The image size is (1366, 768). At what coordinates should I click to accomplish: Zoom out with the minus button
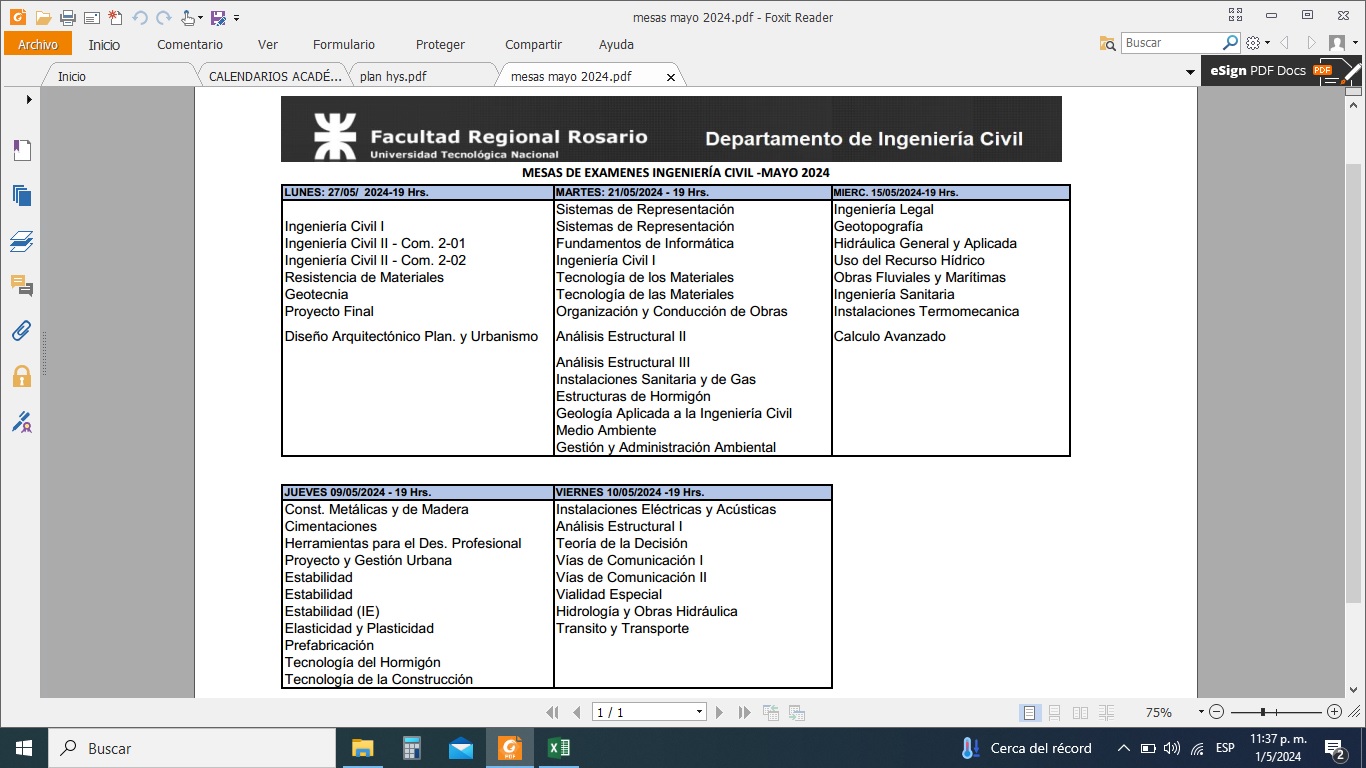[x=1216, y=712]
